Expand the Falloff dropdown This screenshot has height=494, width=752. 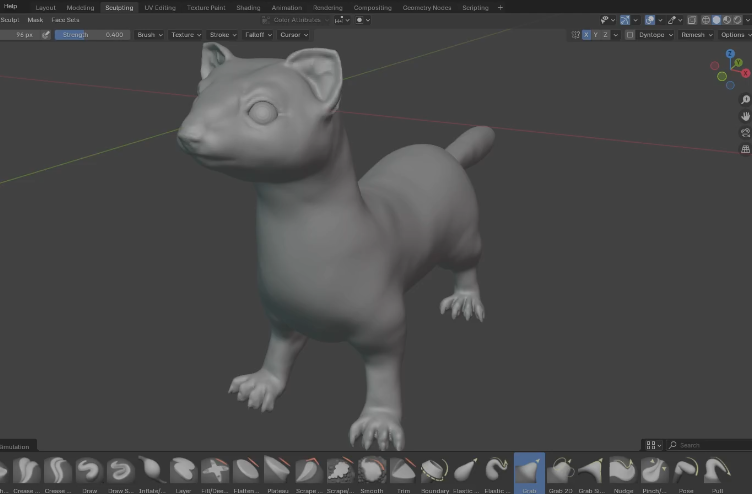click(x=258, y=35)
